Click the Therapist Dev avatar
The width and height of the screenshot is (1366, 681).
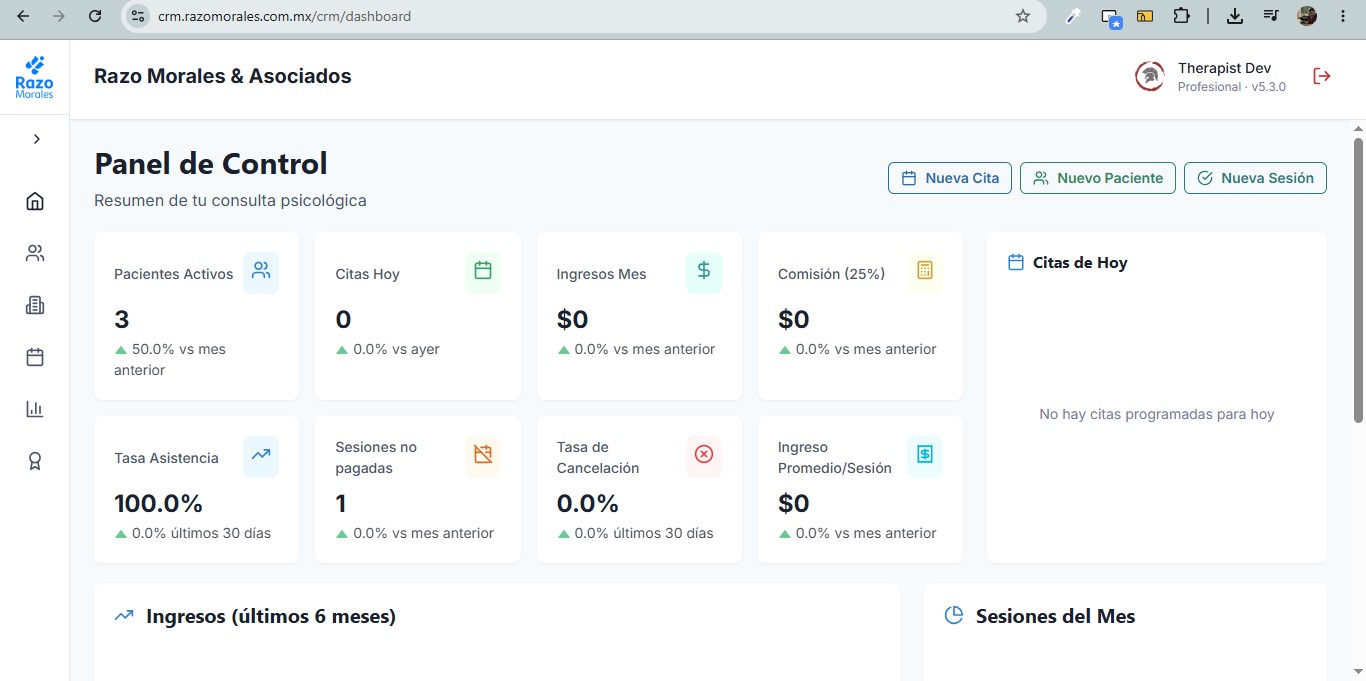click(x=1150, y=76)
